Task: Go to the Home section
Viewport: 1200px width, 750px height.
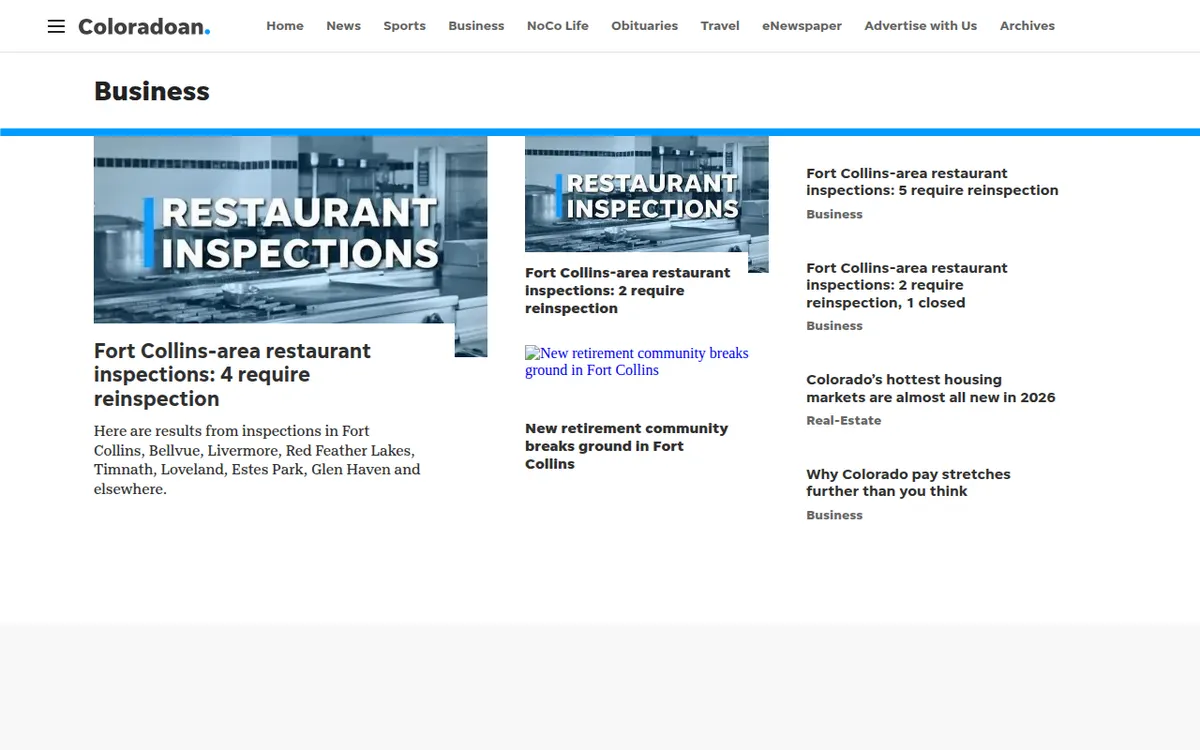Action: (x=285, y=26)
